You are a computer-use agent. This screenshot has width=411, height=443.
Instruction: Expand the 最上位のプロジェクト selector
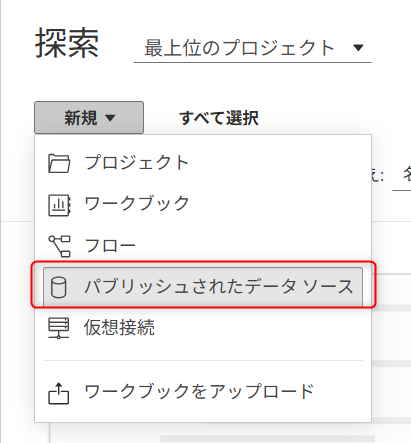pyautogui.click(x=252, y=48)
